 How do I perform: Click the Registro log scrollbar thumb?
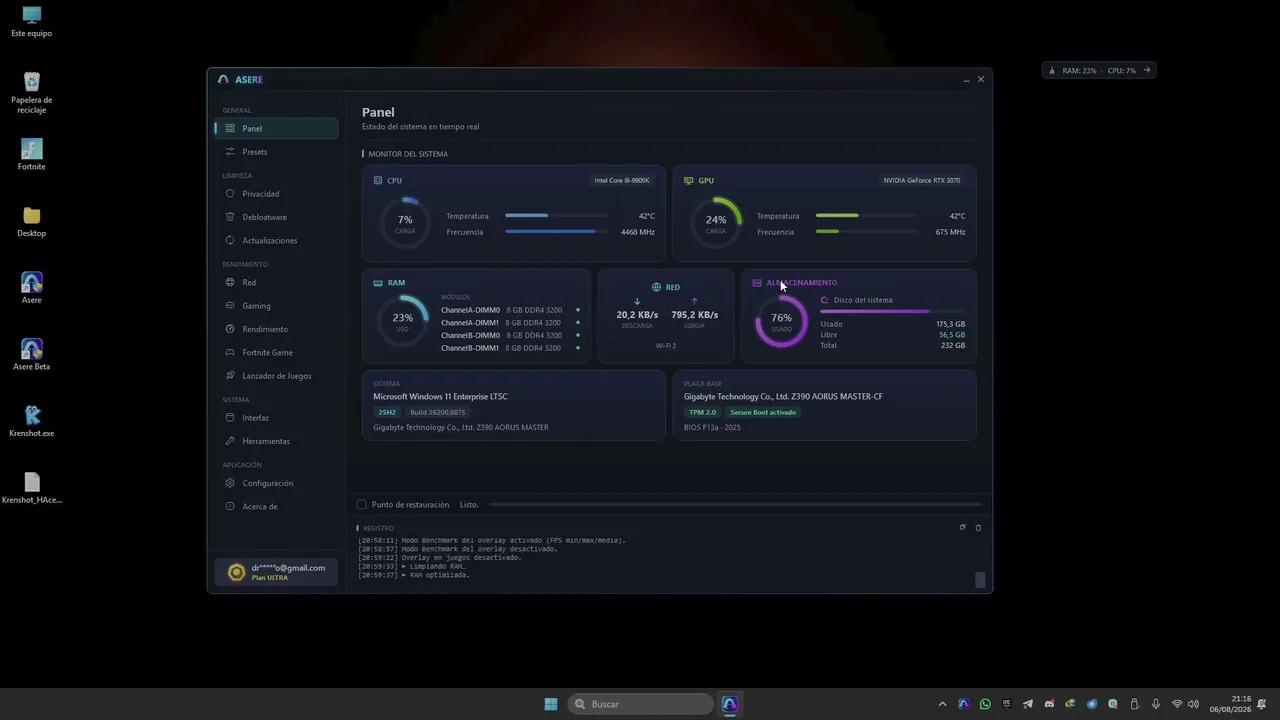[980, 580]
